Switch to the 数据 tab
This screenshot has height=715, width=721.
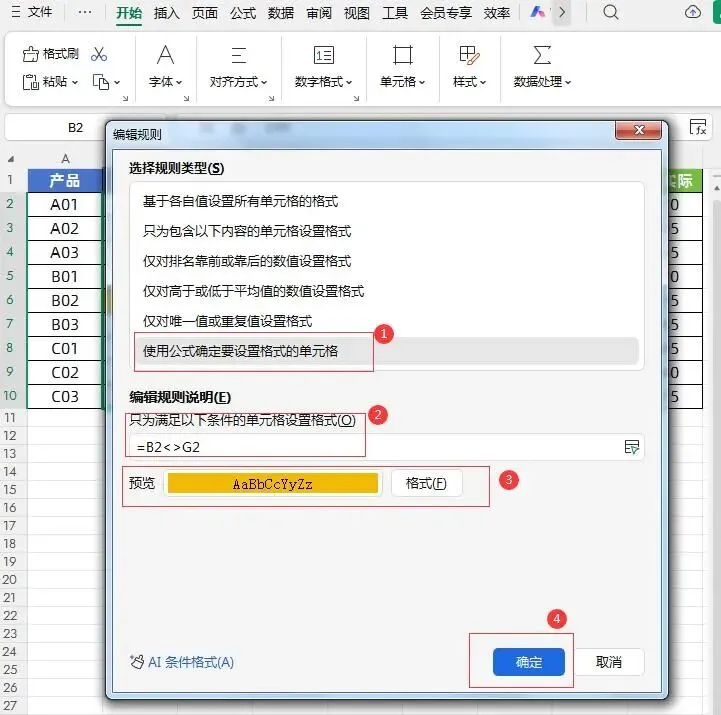pos(281,13)
